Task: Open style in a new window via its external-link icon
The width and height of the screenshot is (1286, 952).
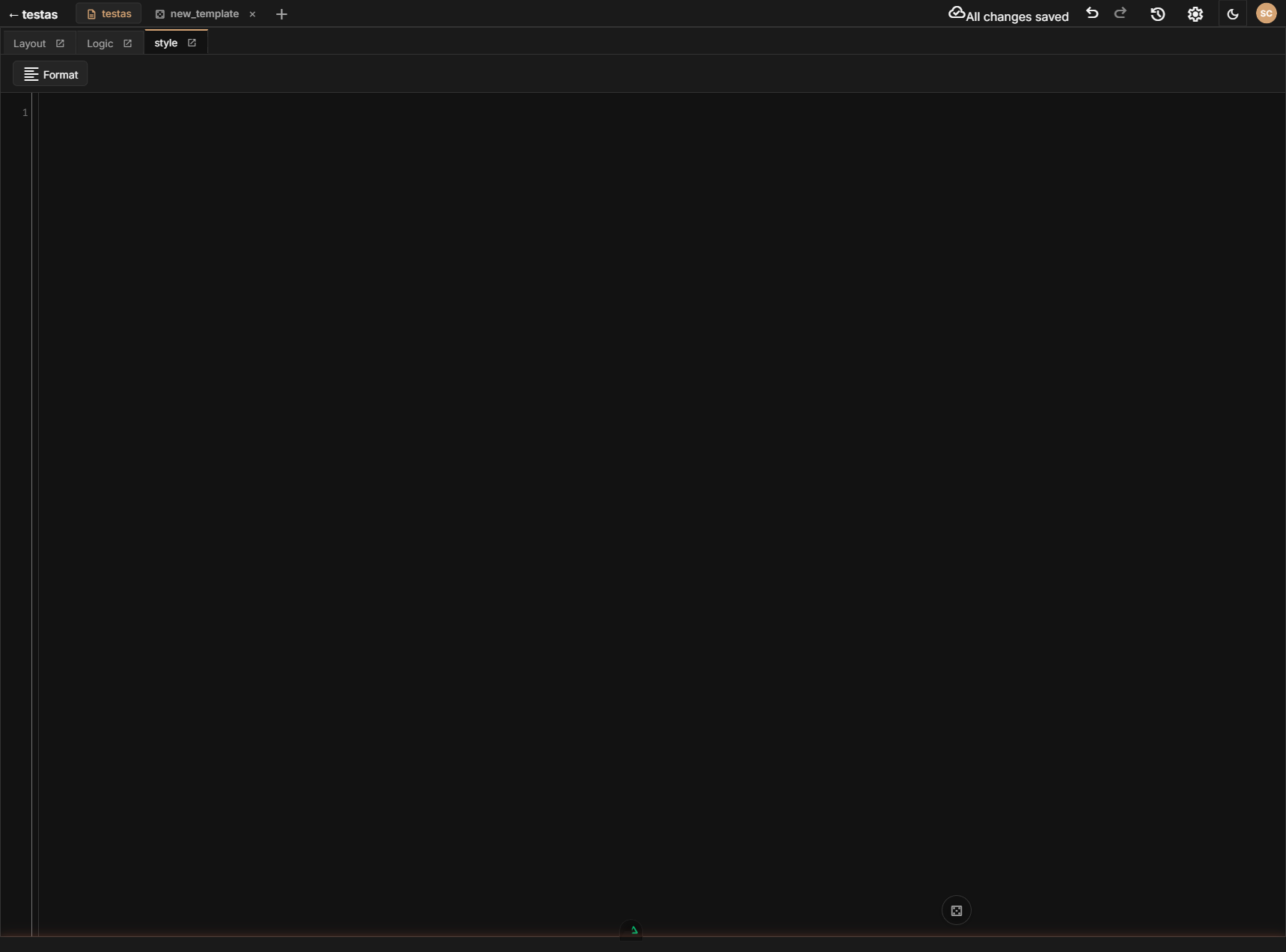Action: click(192, 43)
